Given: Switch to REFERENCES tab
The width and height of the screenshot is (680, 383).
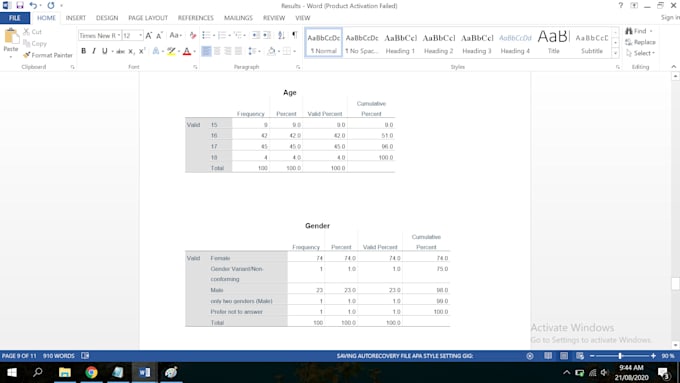Looking at the screenshot, I should tap(196, 18).
